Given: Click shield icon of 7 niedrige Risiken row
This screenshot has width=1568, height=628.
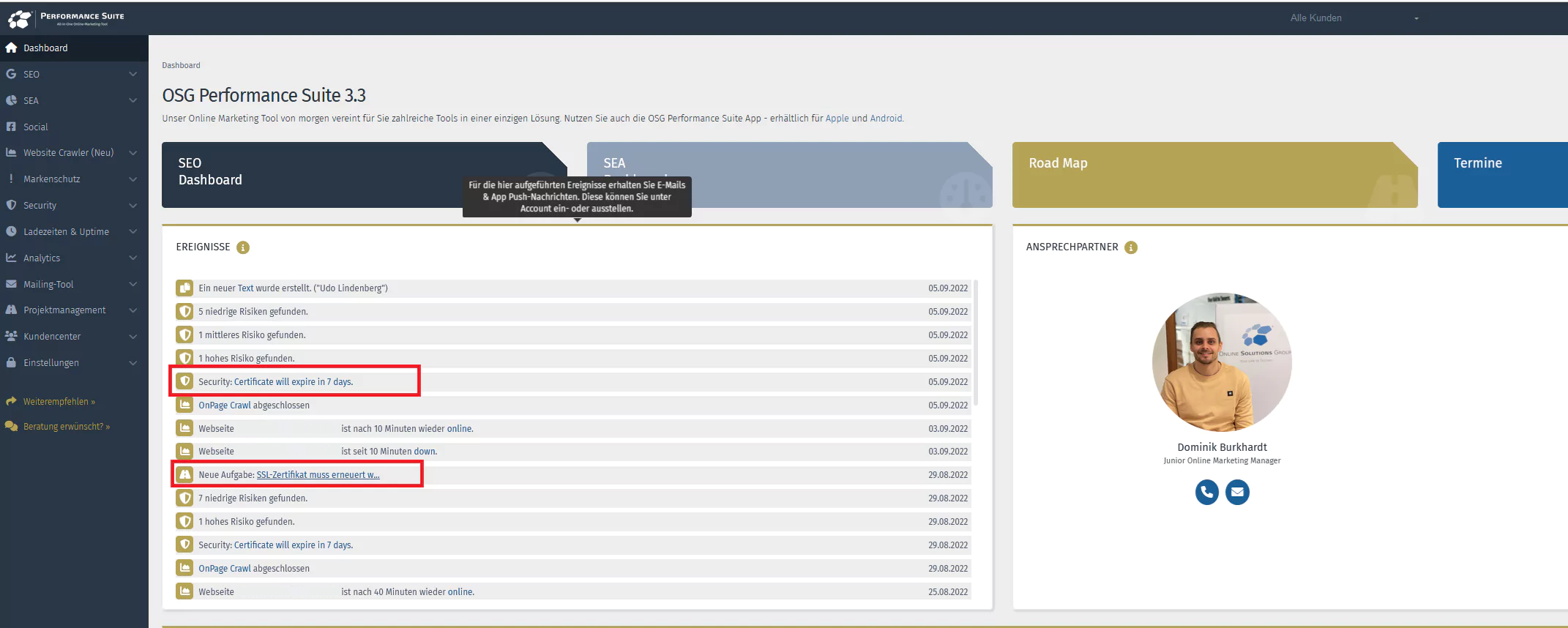Looking at the screenshot, I should click(x=184, y=498).
